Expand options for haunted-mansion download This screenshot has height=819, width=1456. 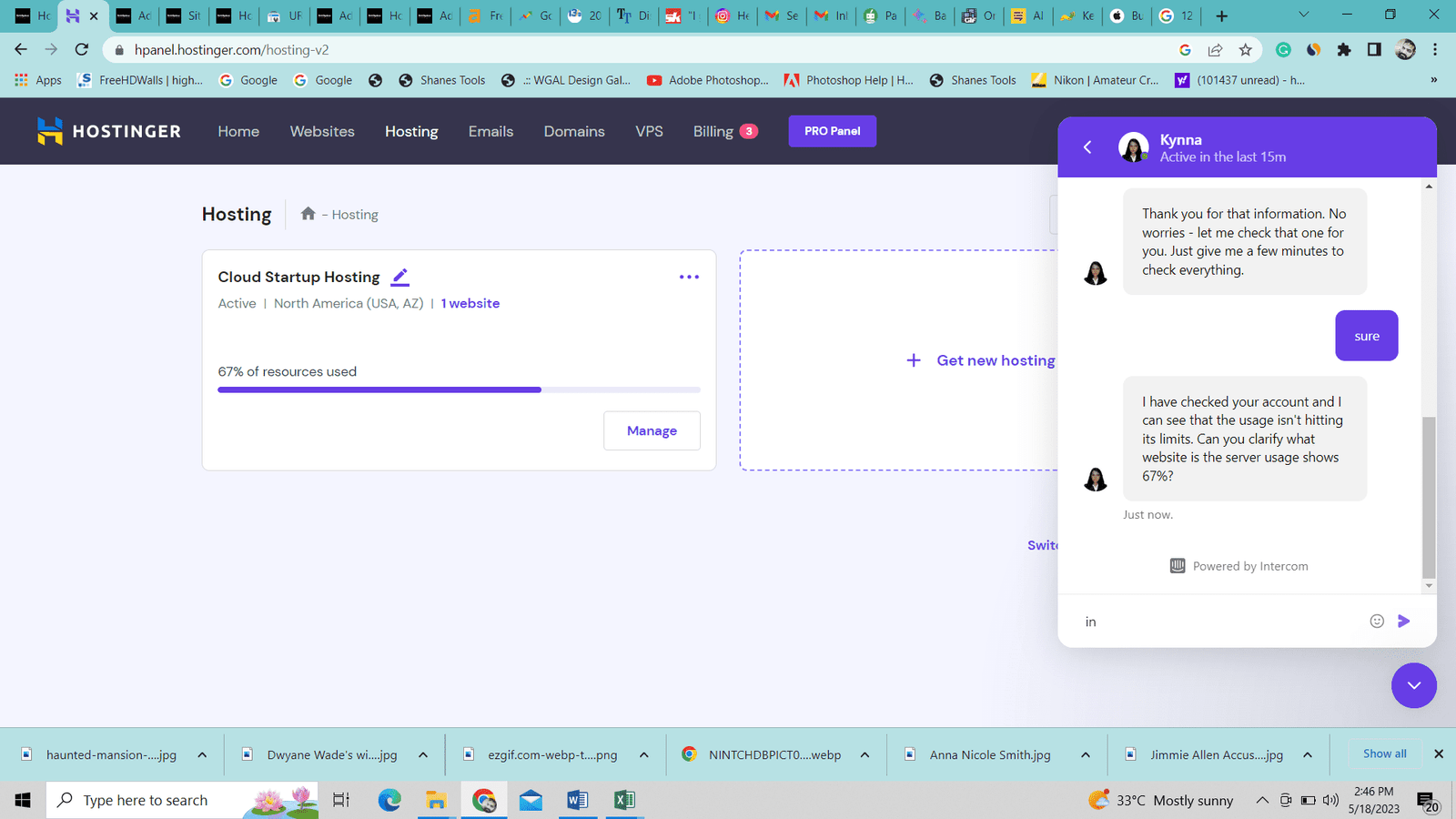202,754
